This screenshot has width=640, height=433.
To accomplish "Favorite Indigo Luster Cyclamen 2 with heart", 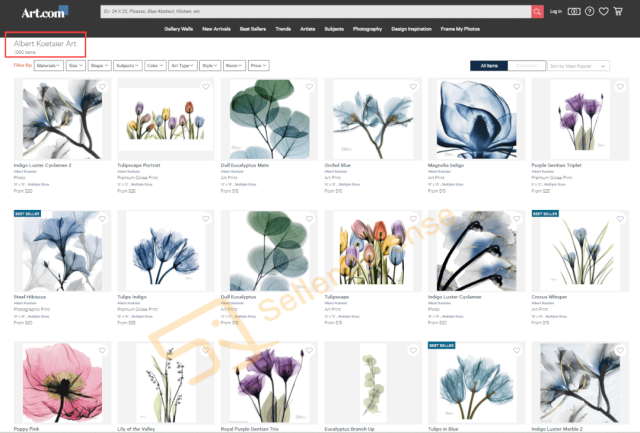I will pyautogui.click(x=102, y=87).
